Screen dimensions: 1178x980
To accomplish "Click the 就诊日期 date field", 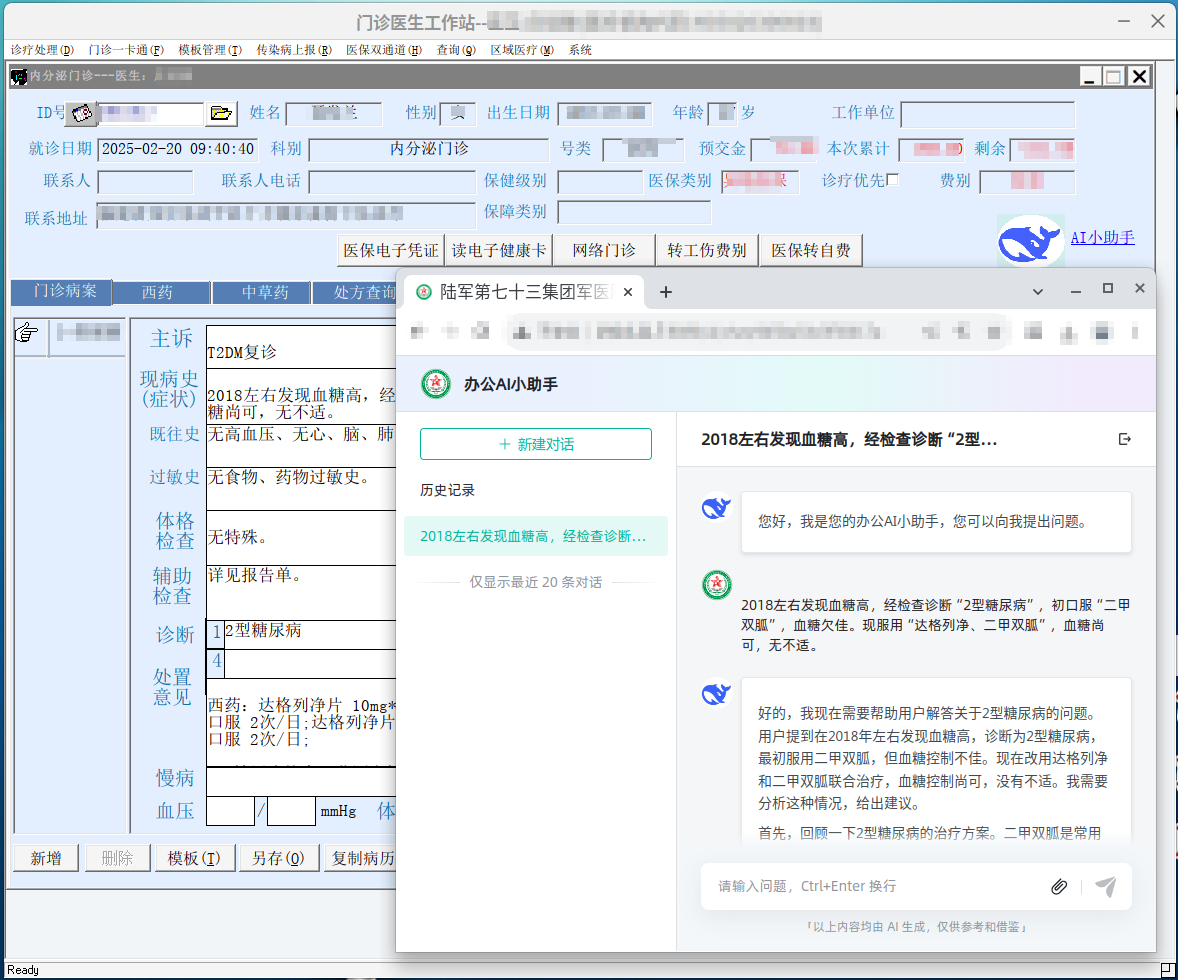I will pyautogui.click(x=178, y=149).
